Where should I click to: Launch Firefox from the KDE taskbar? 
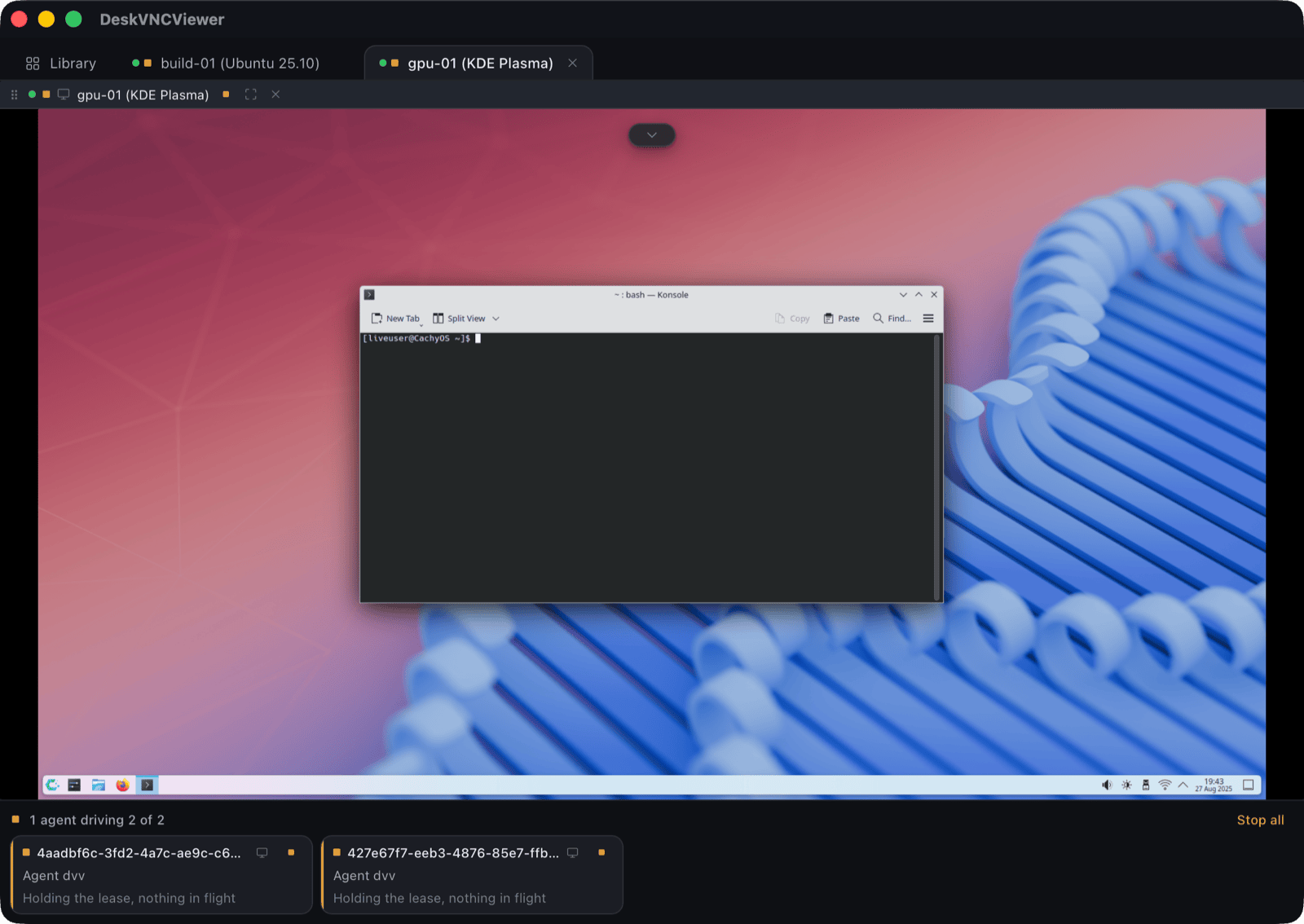122,785
